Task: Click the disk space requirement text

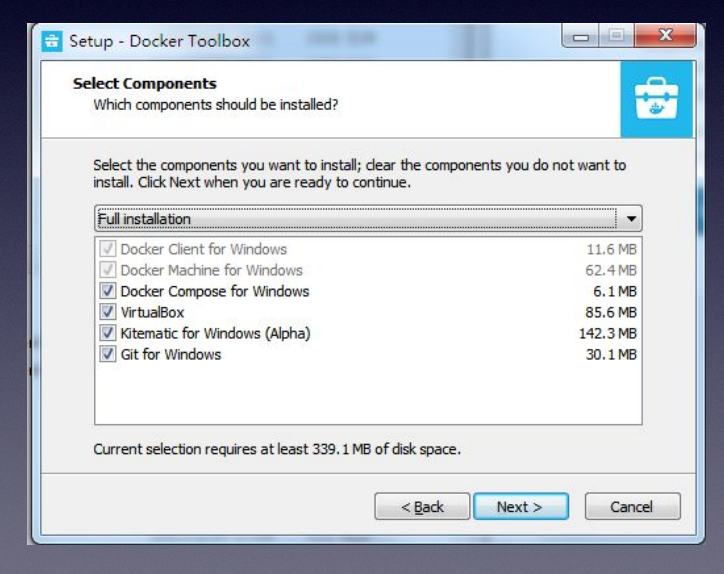Action: [x=277, y=449]
